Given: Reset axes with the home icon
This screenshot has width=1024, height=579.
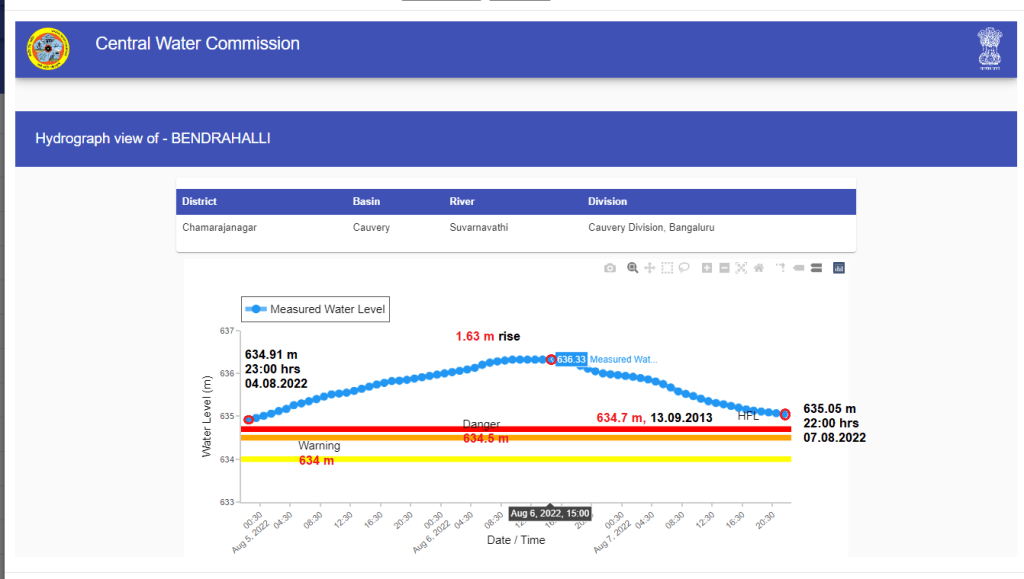Looking at the screenshot, I should pyautogui.click(x=758, y=268).
